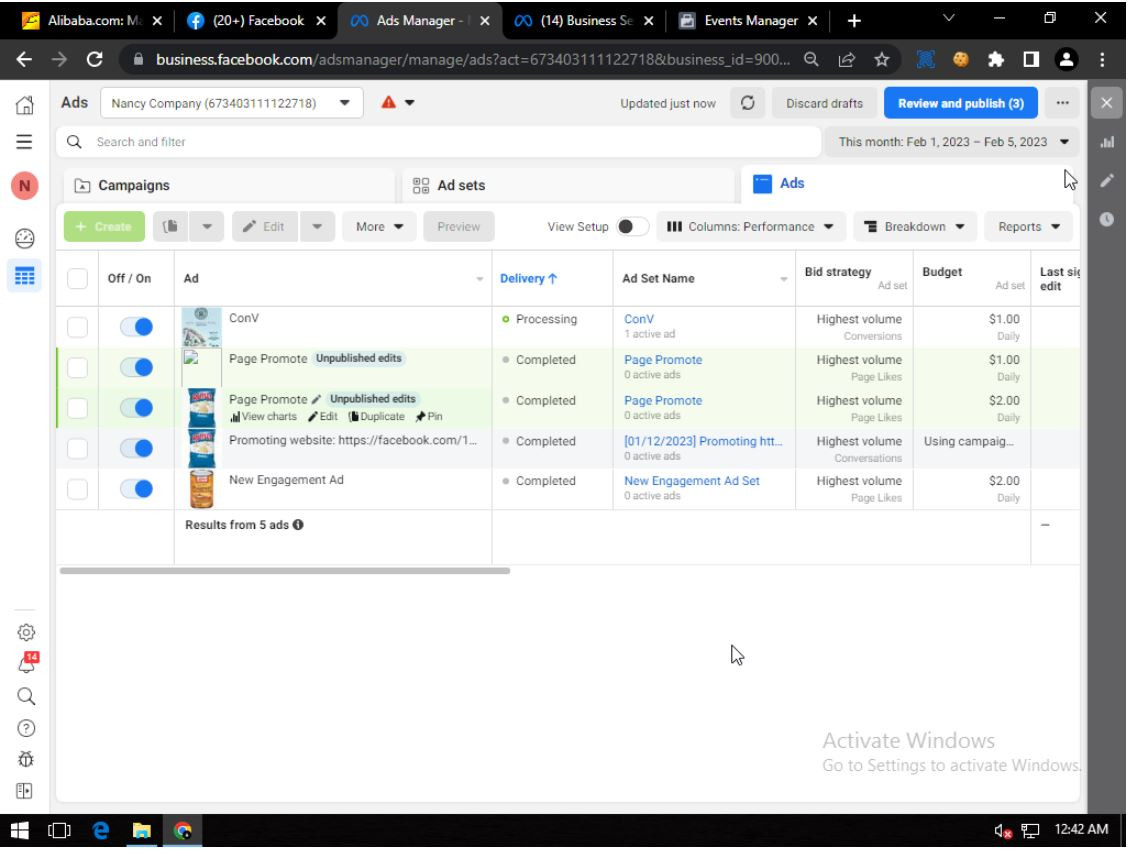The width and height of the screenshot is (1130, 853).
Task: Click the red N account avatar
Action: (x=25, y=187)
